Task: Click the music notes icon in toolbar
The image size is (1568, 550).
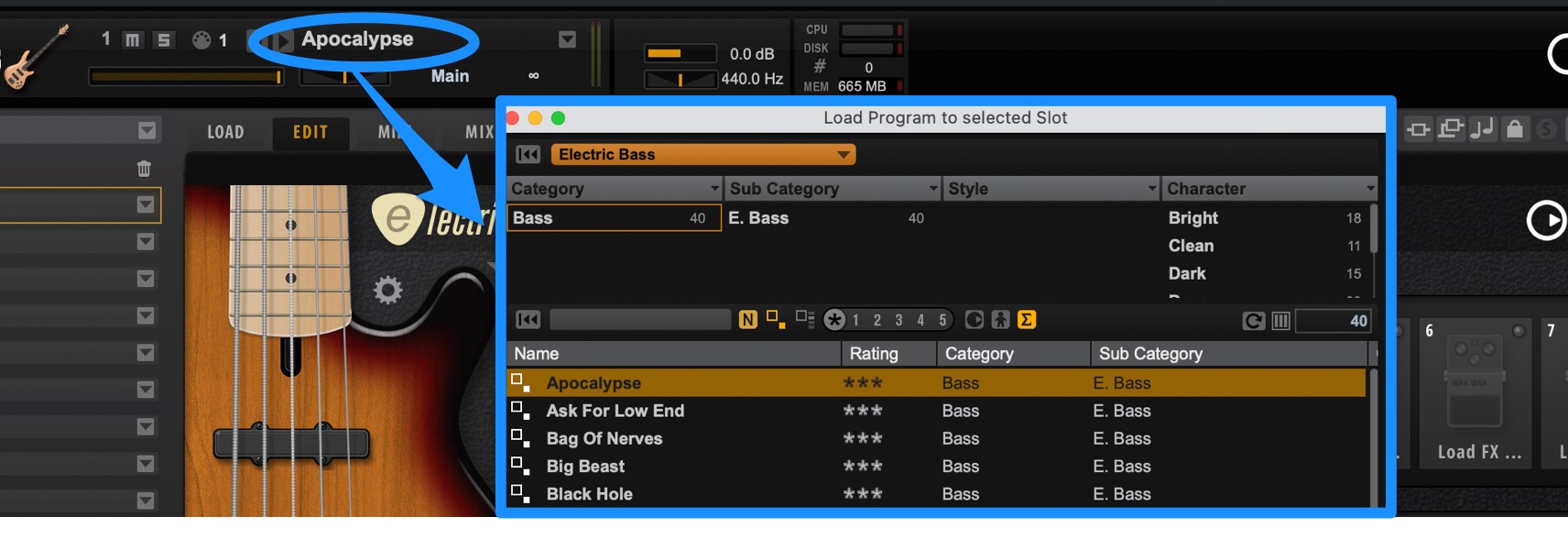Action: coord(1482,129)
